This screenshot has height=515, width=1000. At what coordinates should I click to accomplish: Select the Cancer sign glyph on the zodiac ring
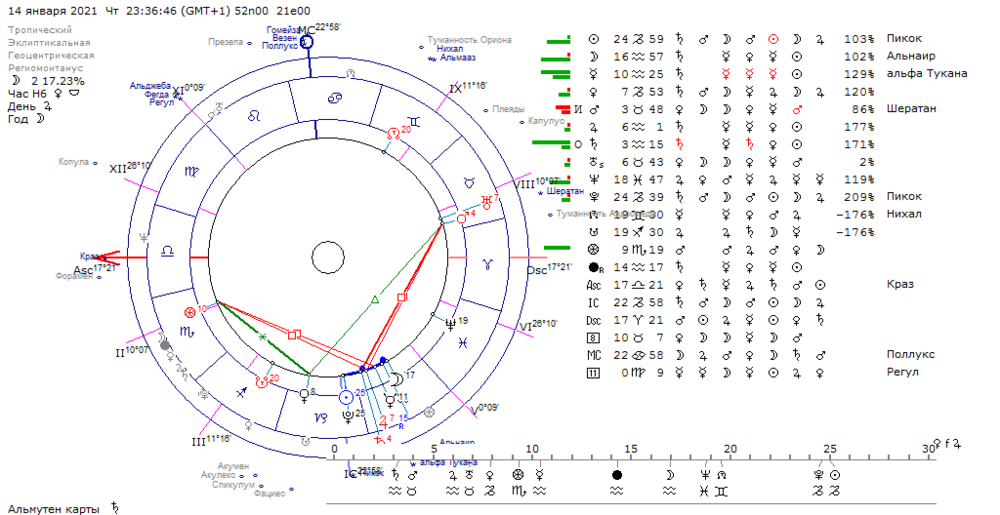tap(334, 98)
